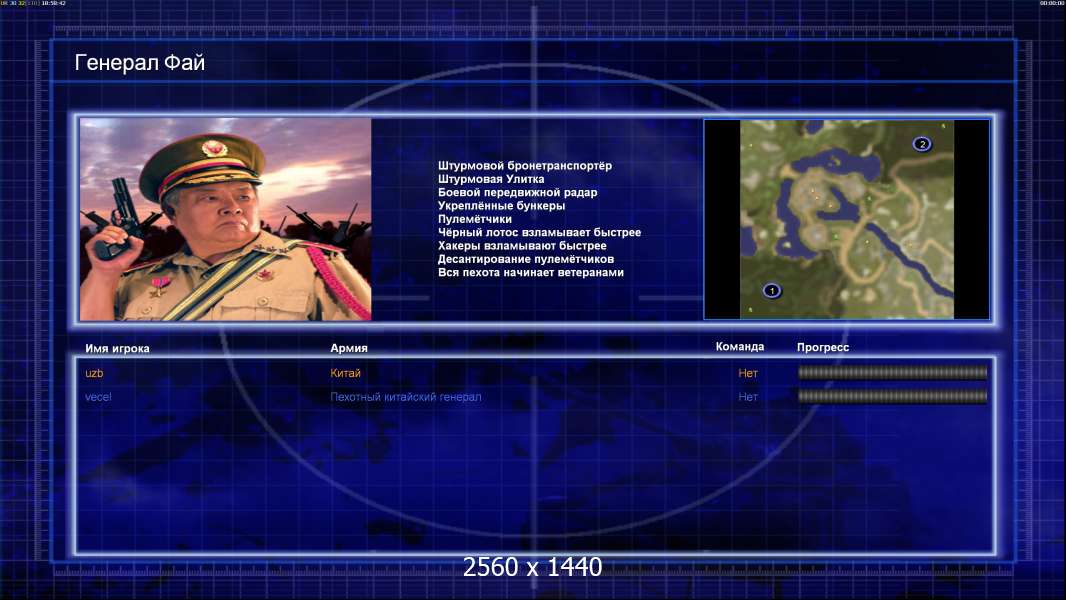Click 'Боевой передвижной радар' feature text
The image size is (1066, 600).
pyautogui.click(x=517, y=192)
